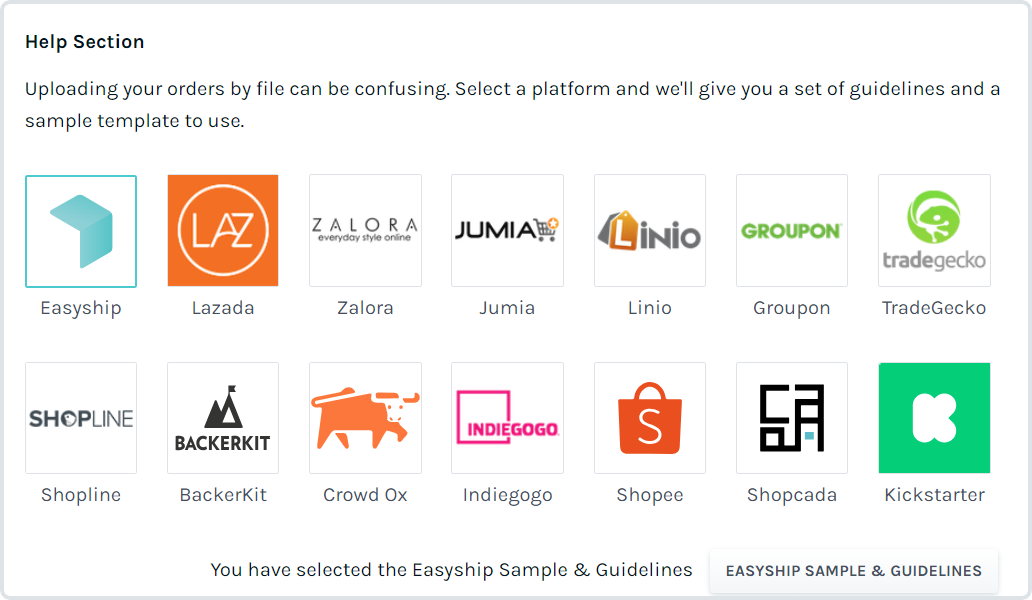Select the Shopee shopping bag logo
This screenshot has width=1032, height=600.
coord(650,418)
